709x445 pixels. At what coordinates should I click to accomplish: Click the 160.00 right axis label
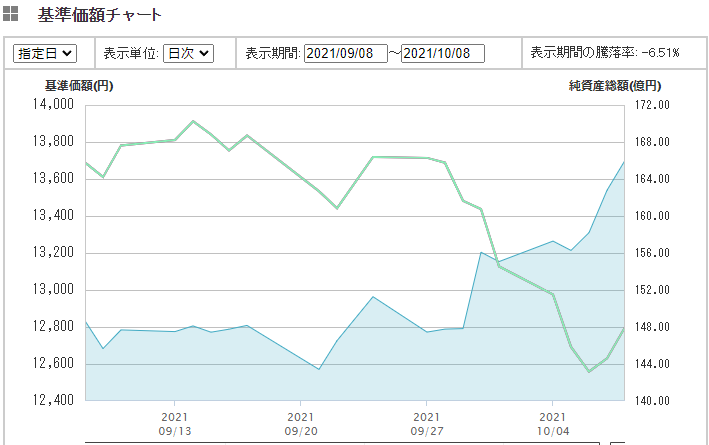tap(652, 216)
